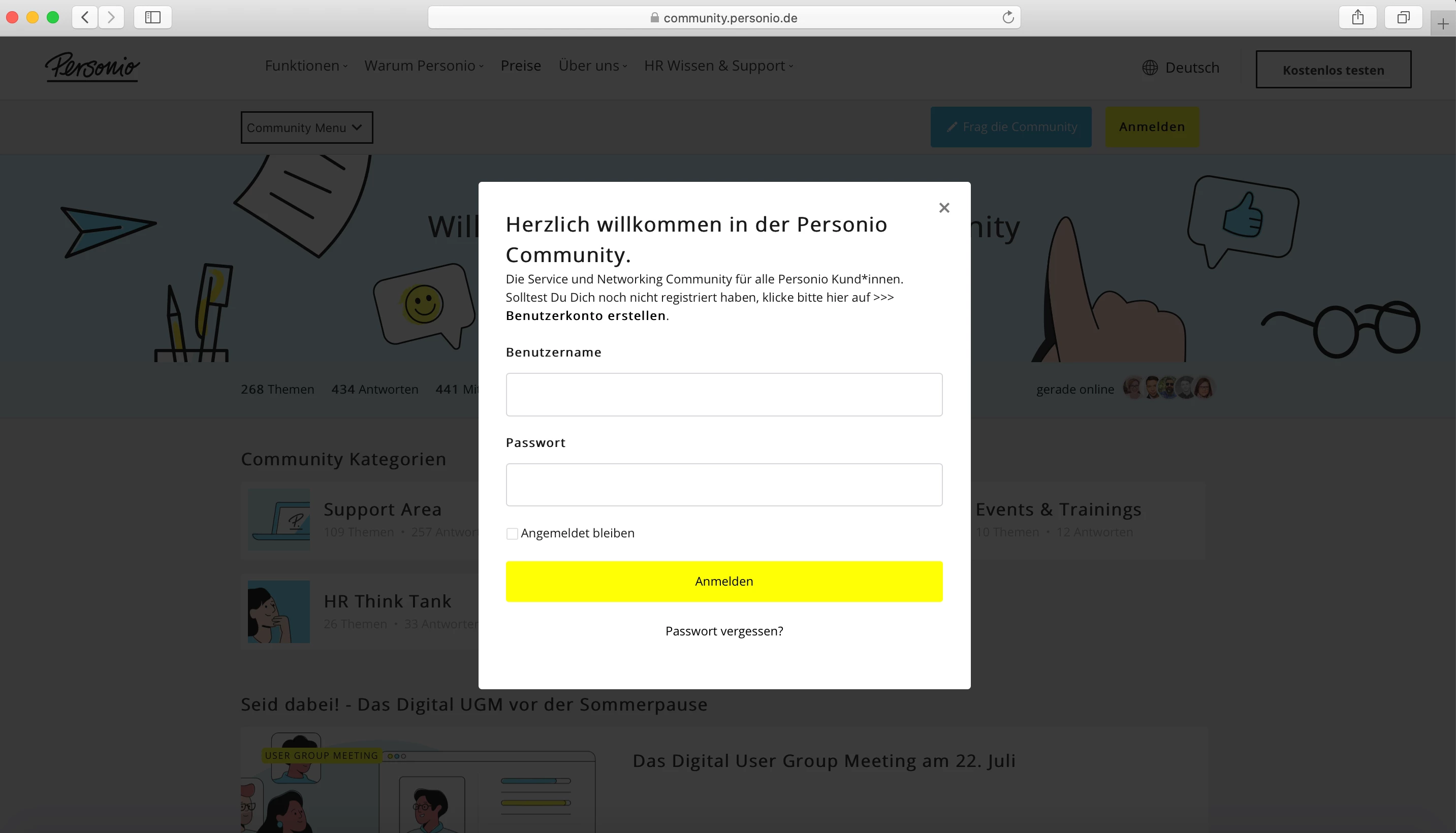Tick the Angemeldet bleiben checkbox
The height and width of the screenshot is (833, 1456).
[x=512, y=533]
